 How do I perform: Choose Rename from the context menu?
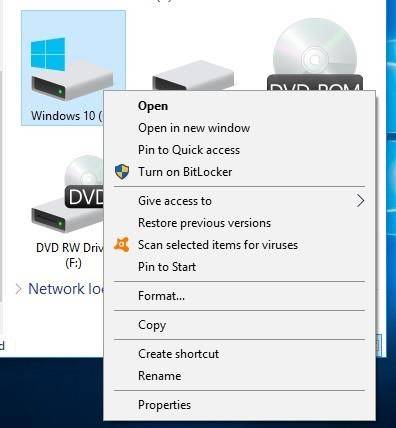tap(239, 376)
